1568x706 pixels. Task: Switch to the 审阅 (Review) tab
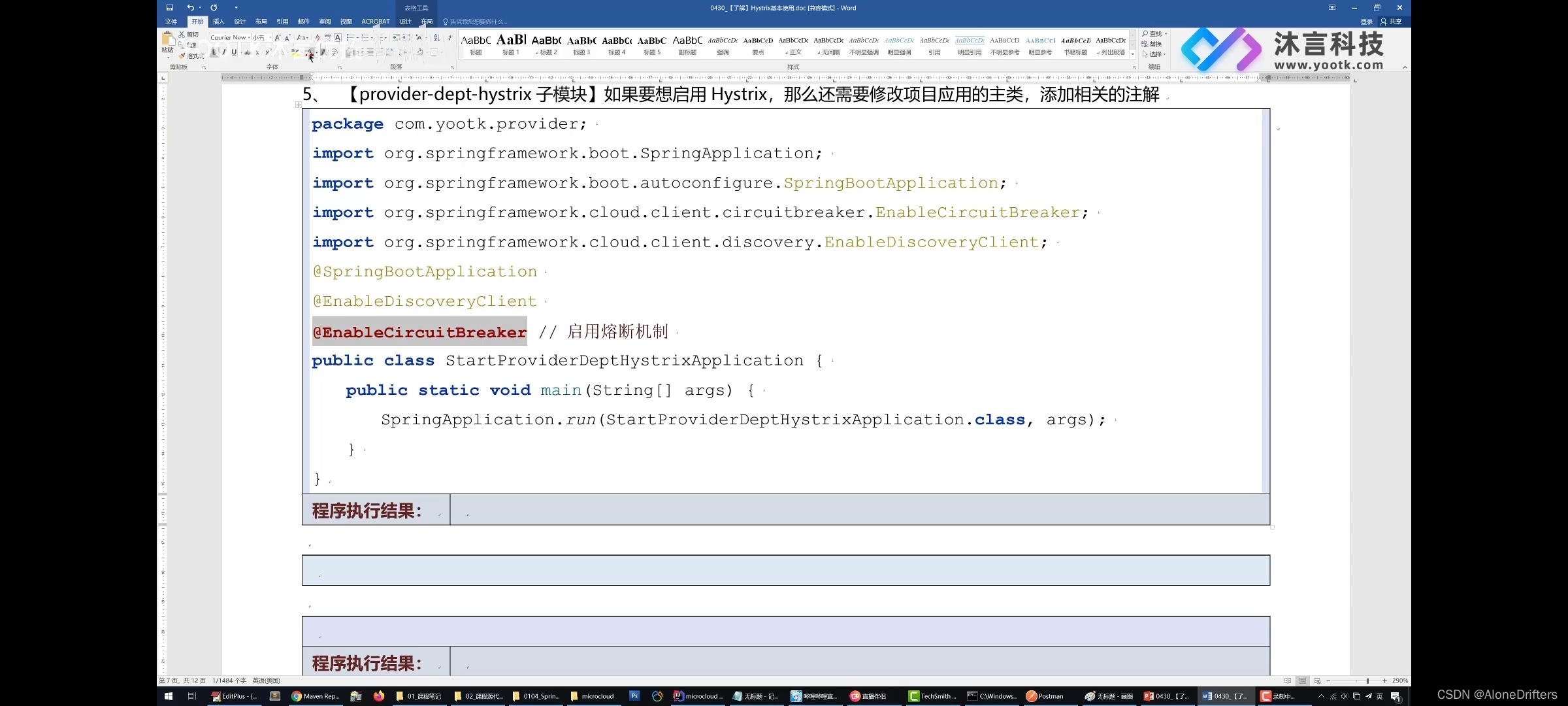[325, 22]
